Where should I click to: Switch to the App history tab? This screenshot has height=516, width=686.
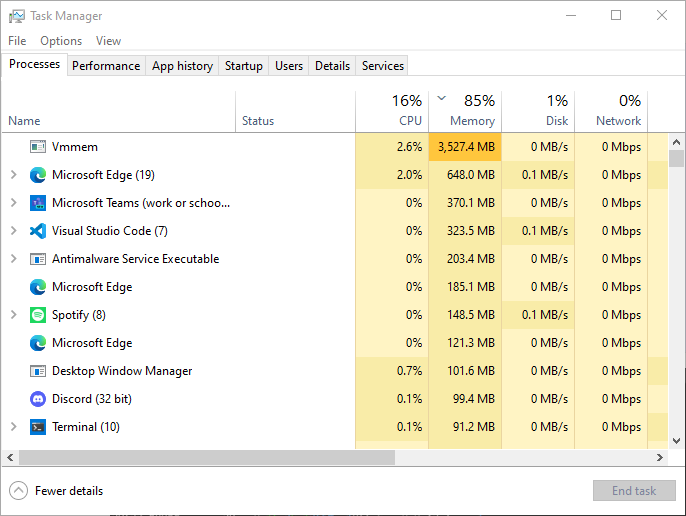coord(182,66)
